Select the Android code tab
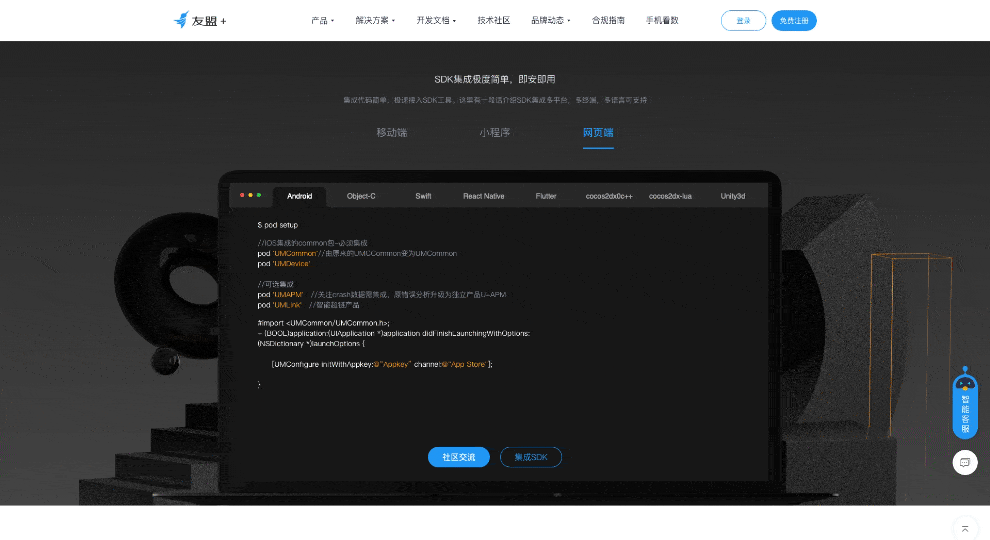Screen dimensions: 990x540 (299, 196)
